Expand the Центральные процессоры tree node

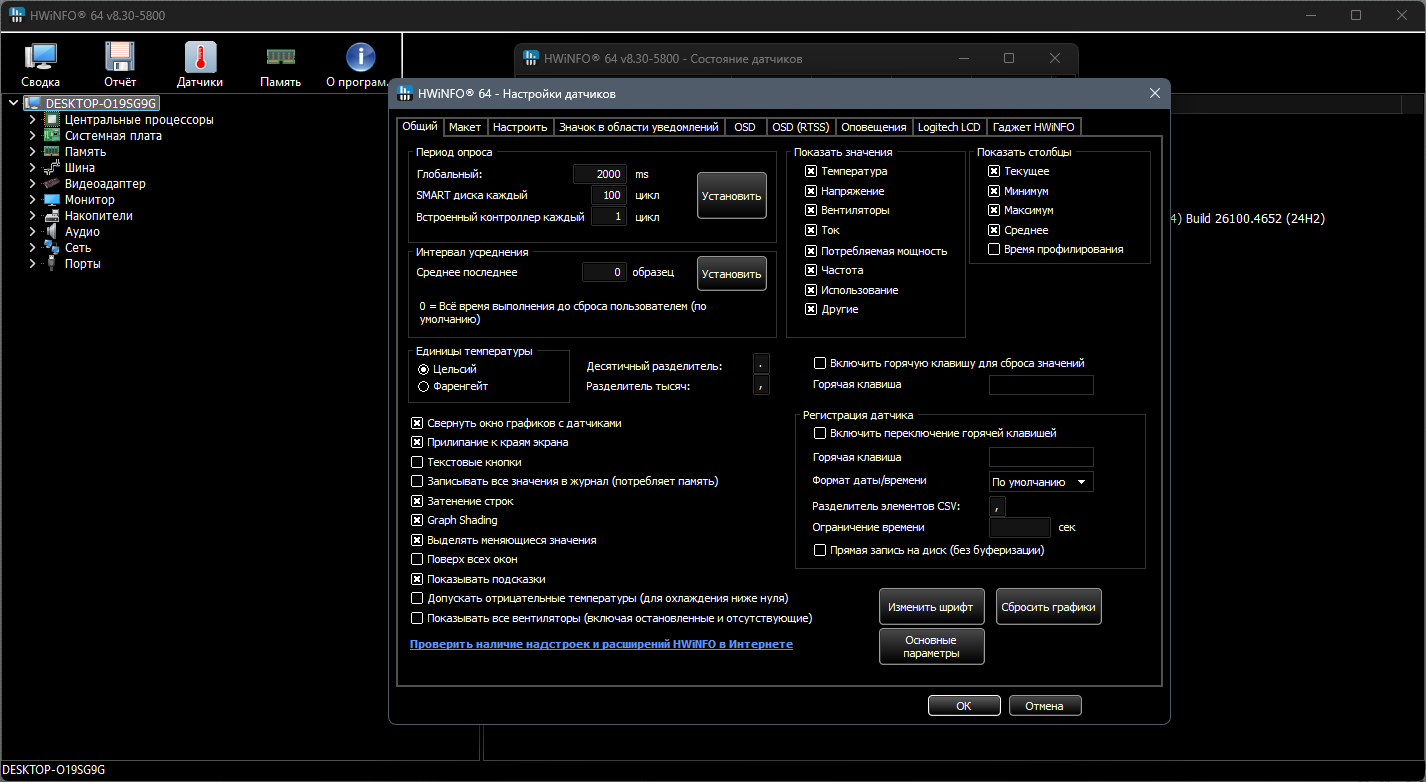32,120
